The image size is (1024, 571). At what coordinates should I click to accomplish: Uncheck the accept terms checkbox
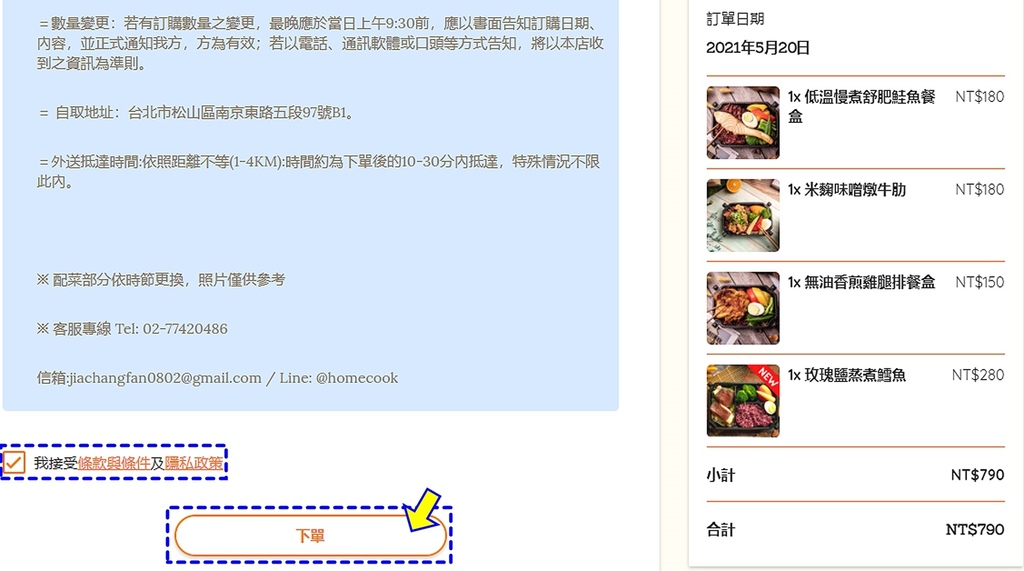click(x=14, y=463)
